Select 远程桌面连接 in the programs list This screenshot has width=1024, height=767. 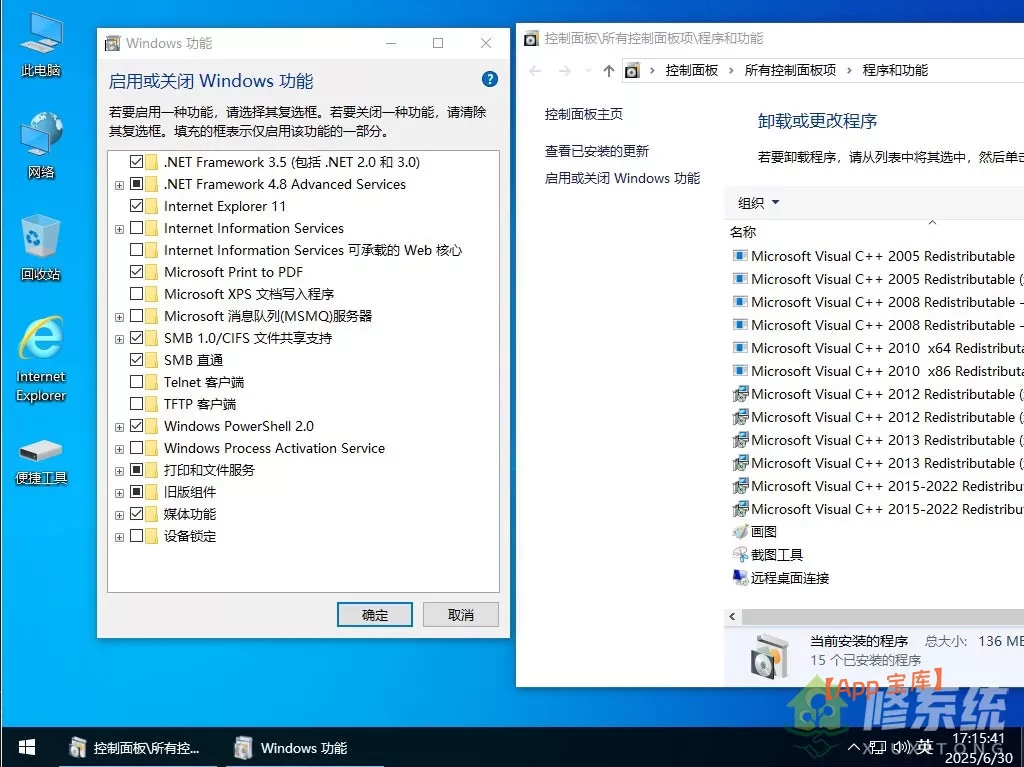(790, 578)
